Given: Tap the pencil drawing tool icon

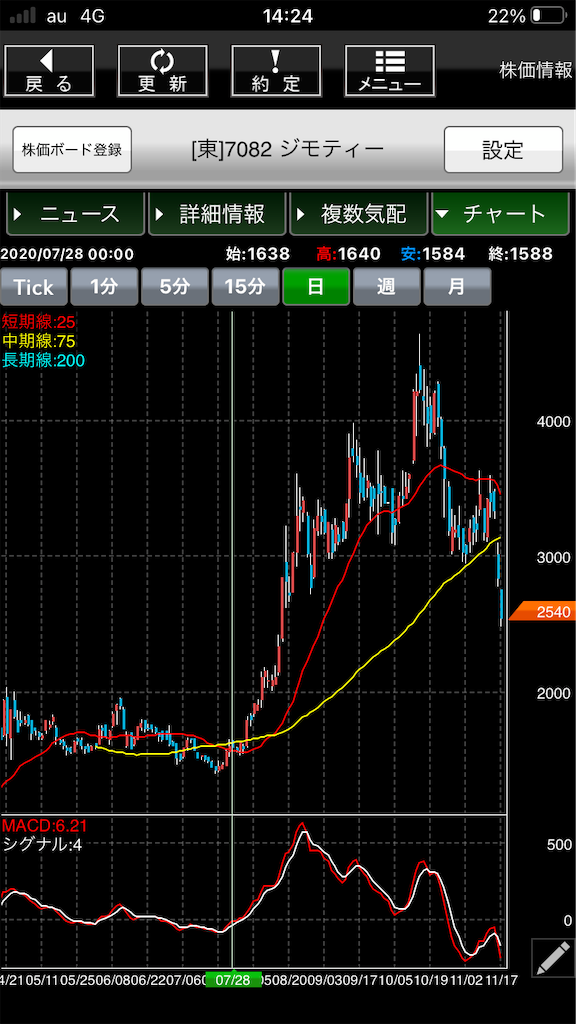Looking at the screenshot, I should tap(552, 957).
